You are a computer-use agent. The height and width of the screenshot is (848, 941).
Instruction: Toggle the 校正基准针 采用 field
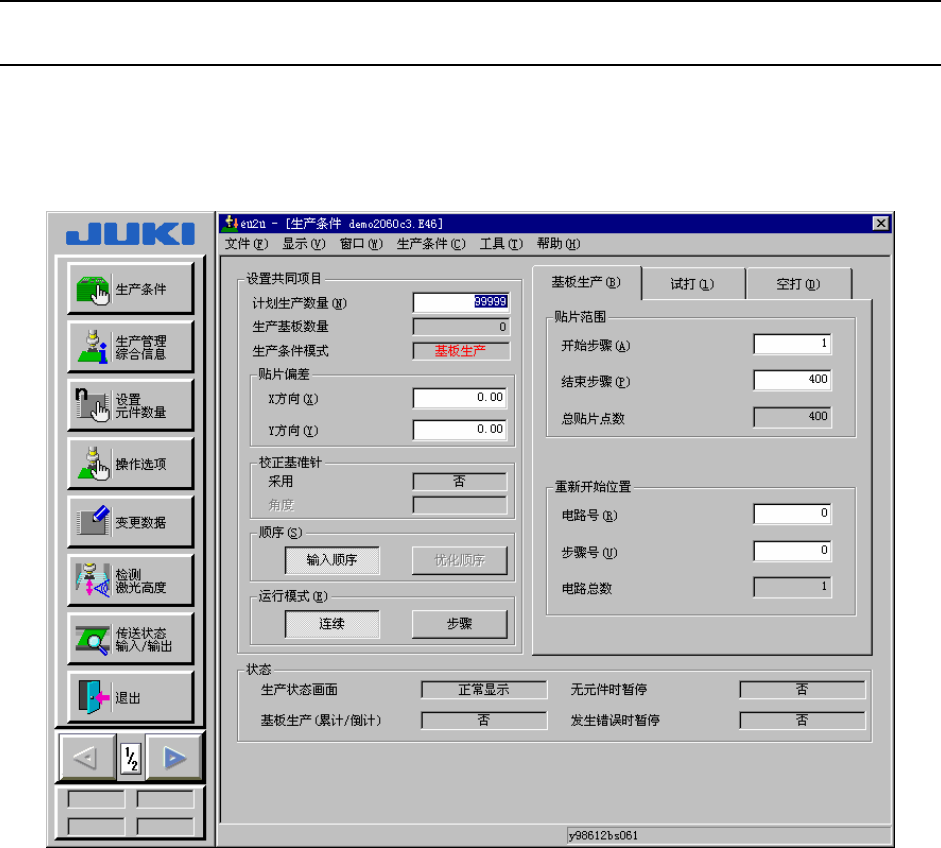460,481
